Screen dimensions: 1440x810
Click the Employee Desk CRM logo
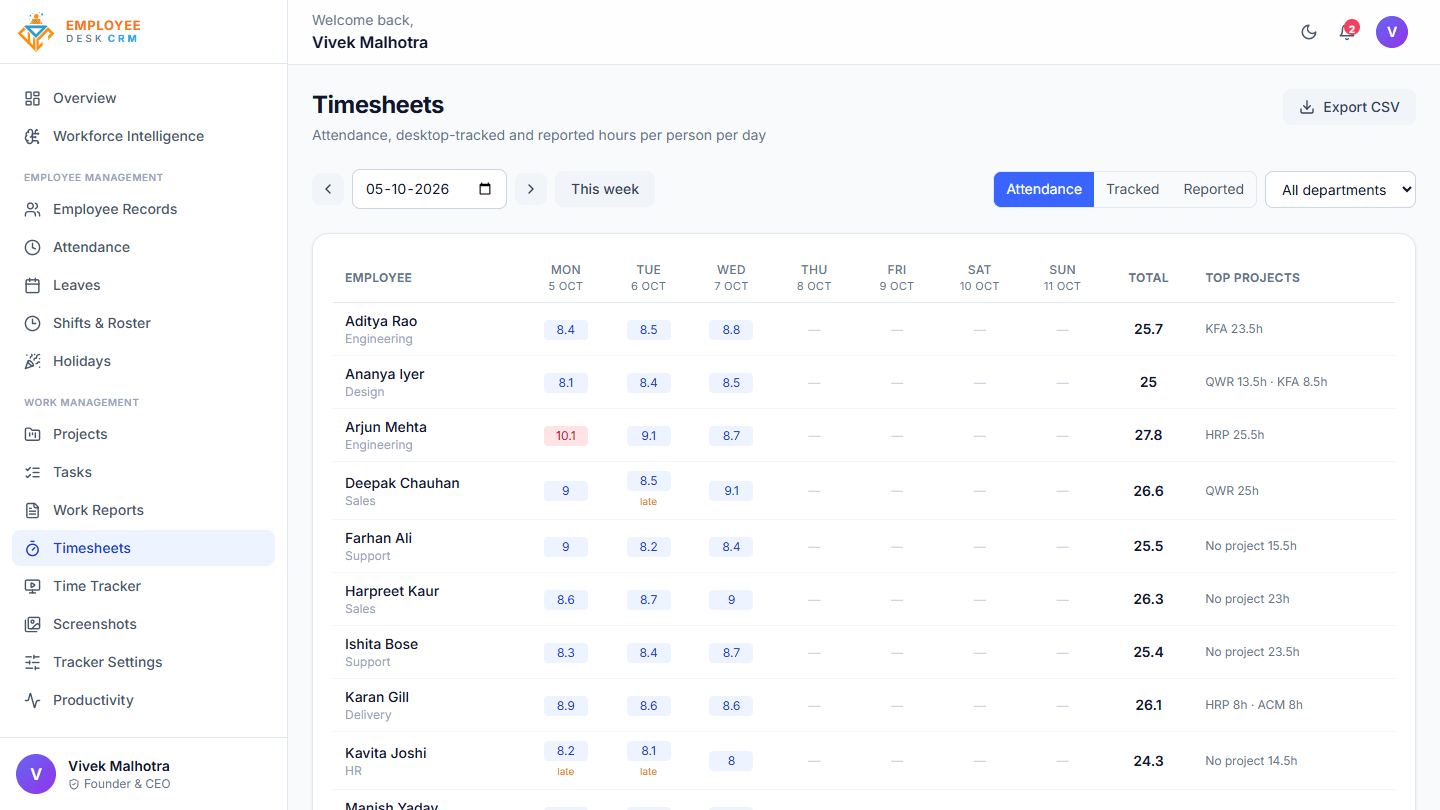(80, 32)
